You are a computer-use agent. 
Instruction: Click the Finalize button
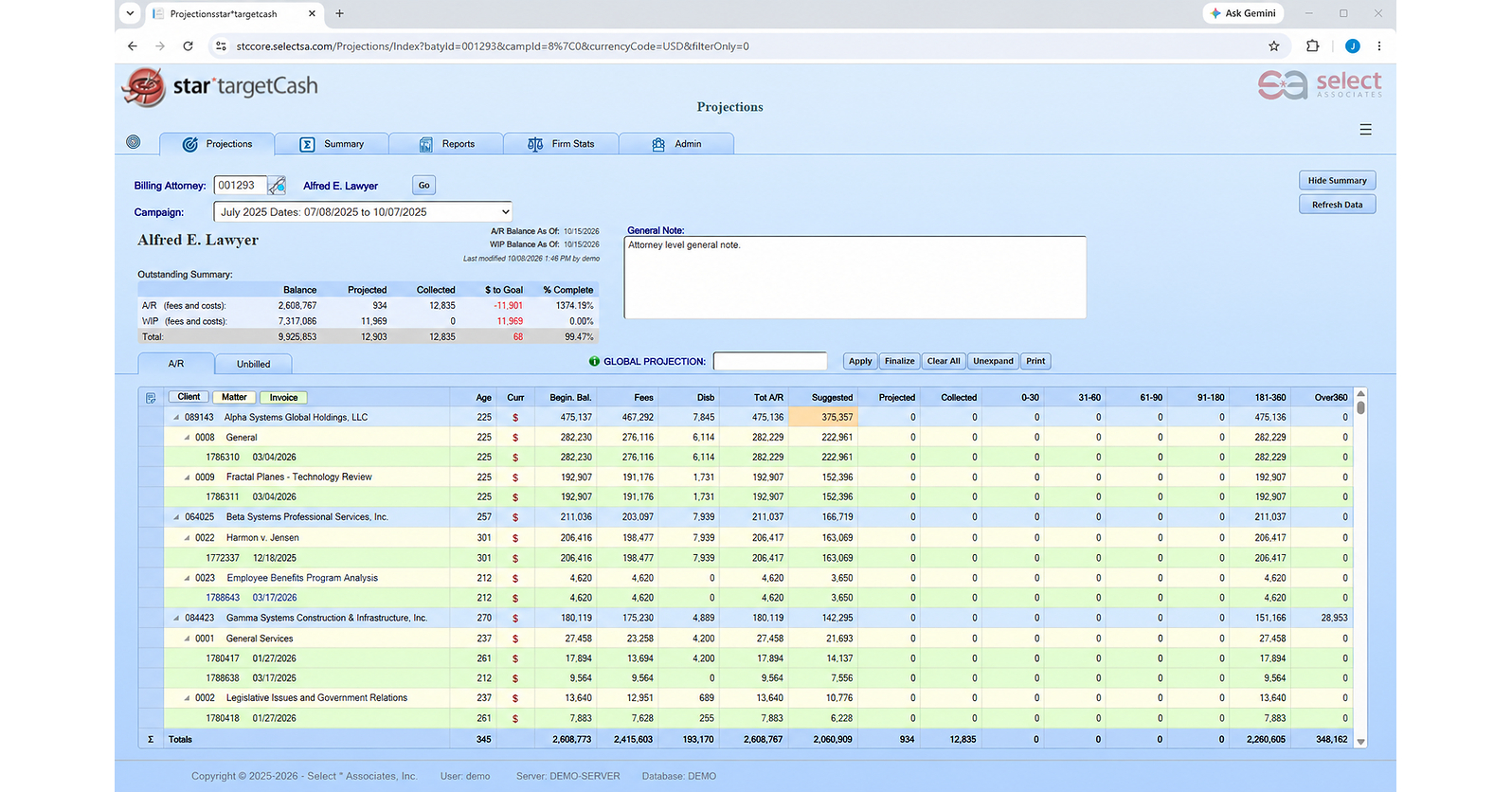[899, 361]
